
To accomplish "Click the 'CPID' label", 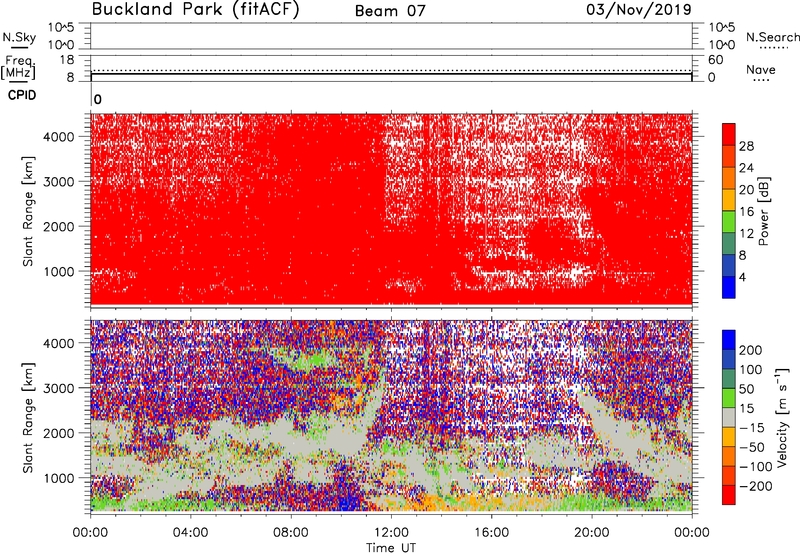I will [22, 95].
